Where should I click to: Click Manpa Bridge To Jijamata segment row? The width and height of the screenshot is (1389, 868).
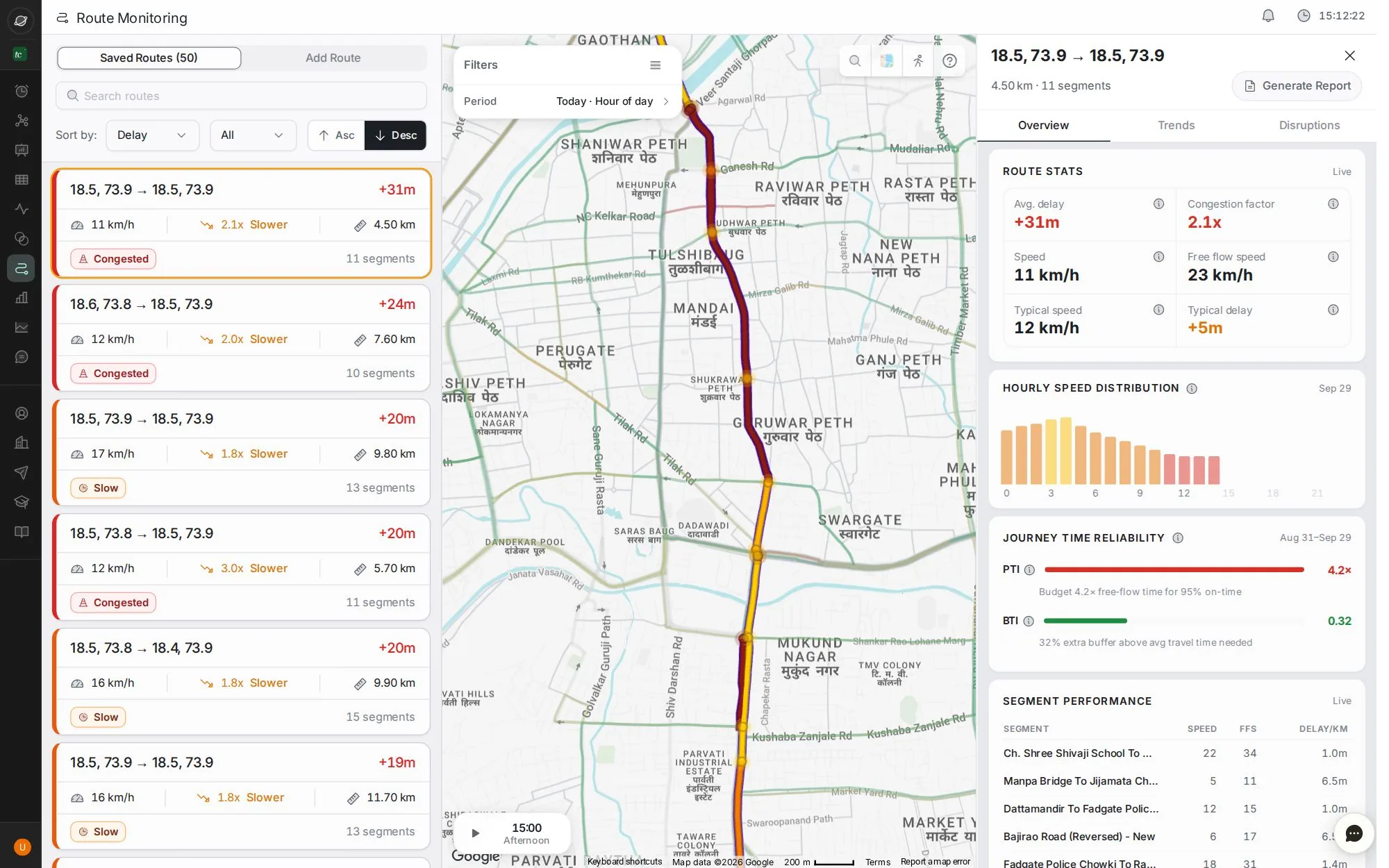[x=1175, y=781]
